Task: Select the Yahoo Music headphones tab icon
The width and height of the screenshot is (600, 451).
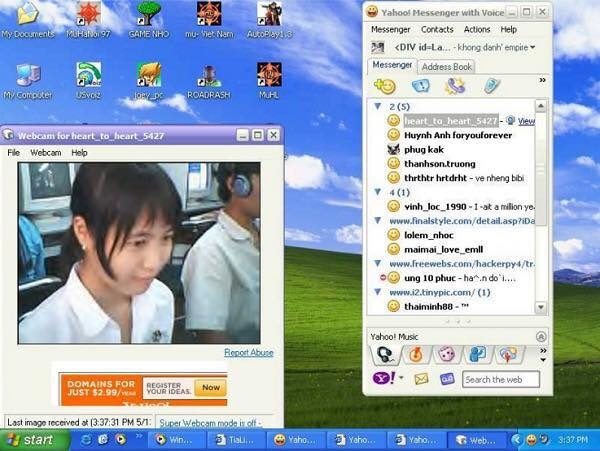Action: click(384, 355)
